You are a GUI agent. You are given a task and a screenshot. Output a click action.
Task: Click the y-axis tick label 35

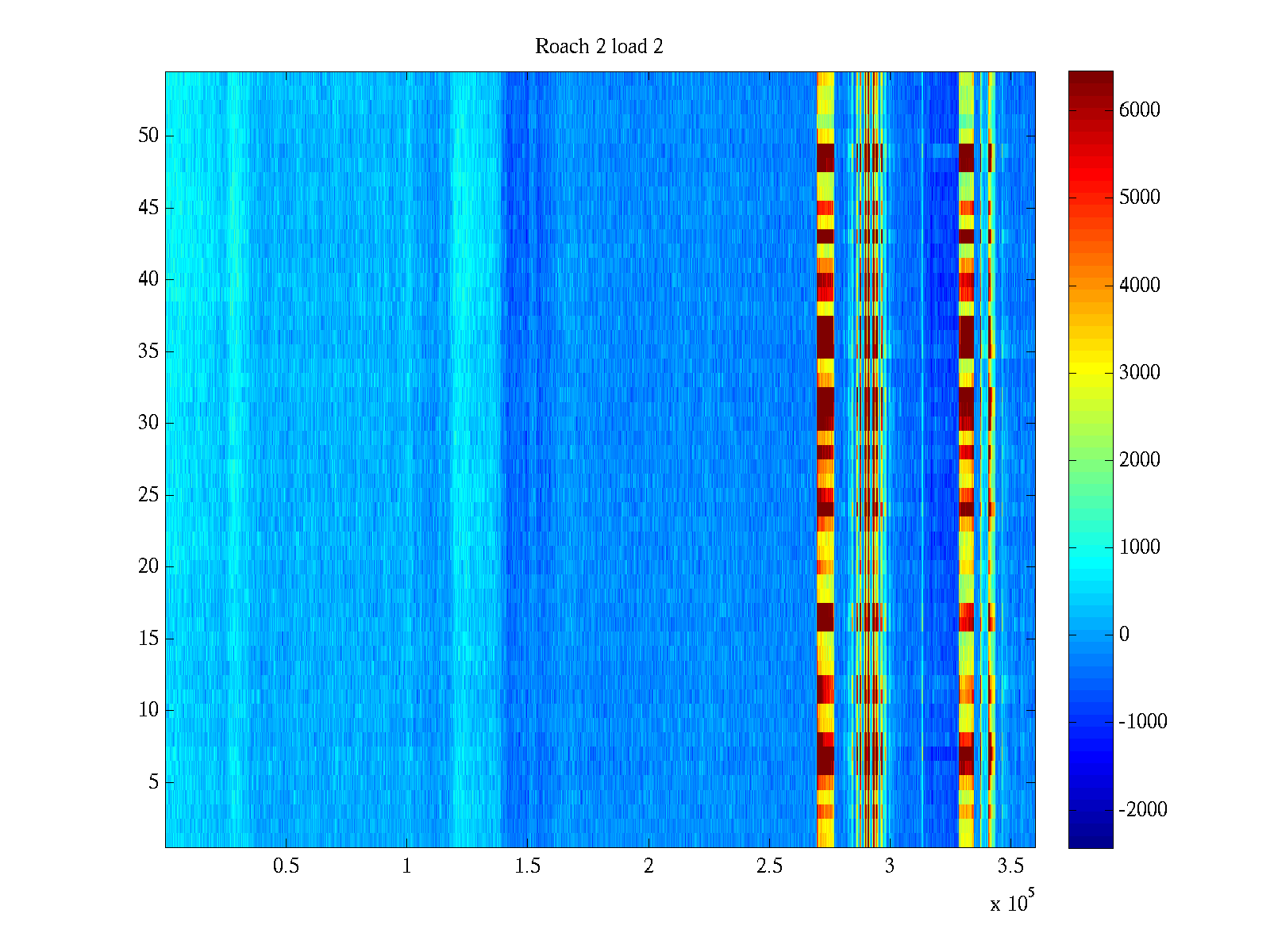pyautogui.click(x=148, y=351)
